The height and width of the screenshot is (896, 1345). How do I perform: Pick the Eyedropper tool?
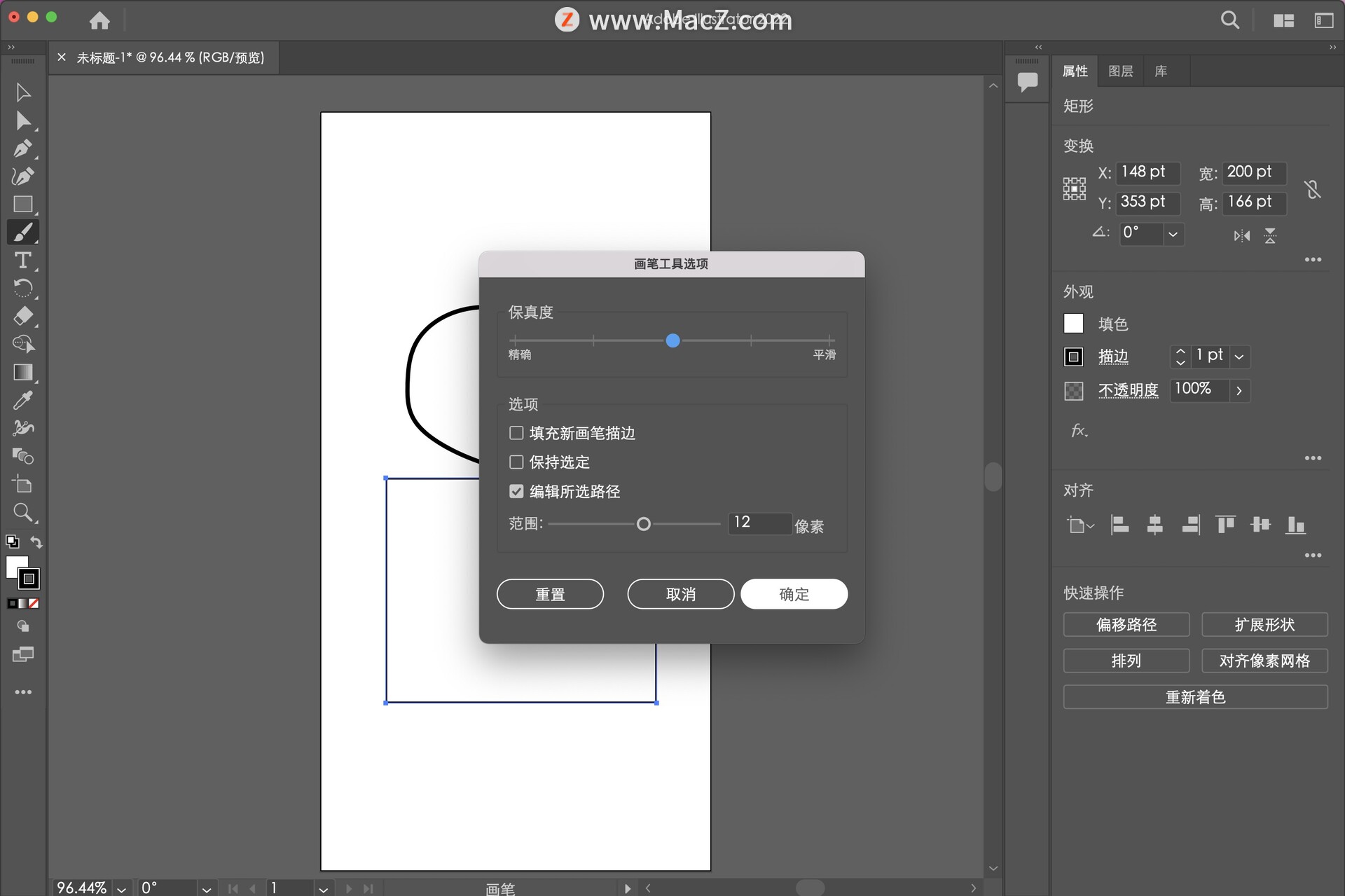tap(22, 400)
